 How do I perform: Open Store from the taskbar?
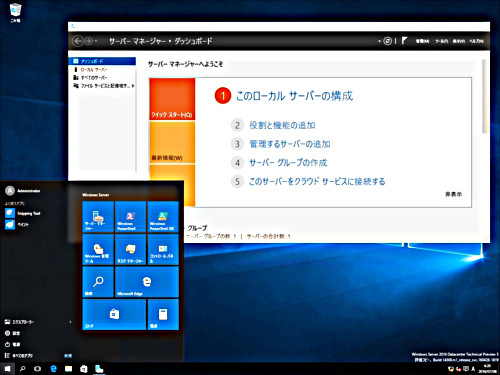[84, 369]
